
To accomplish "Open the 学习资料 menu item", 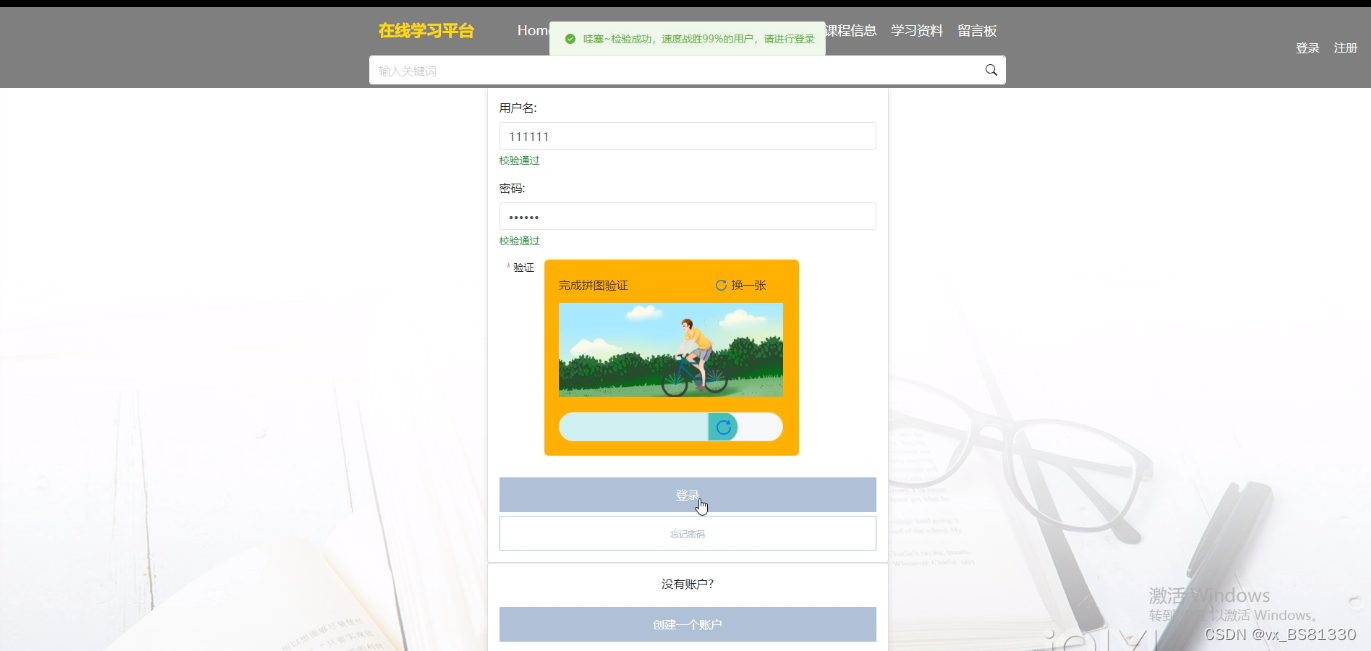I will click(x=917, y=31).
